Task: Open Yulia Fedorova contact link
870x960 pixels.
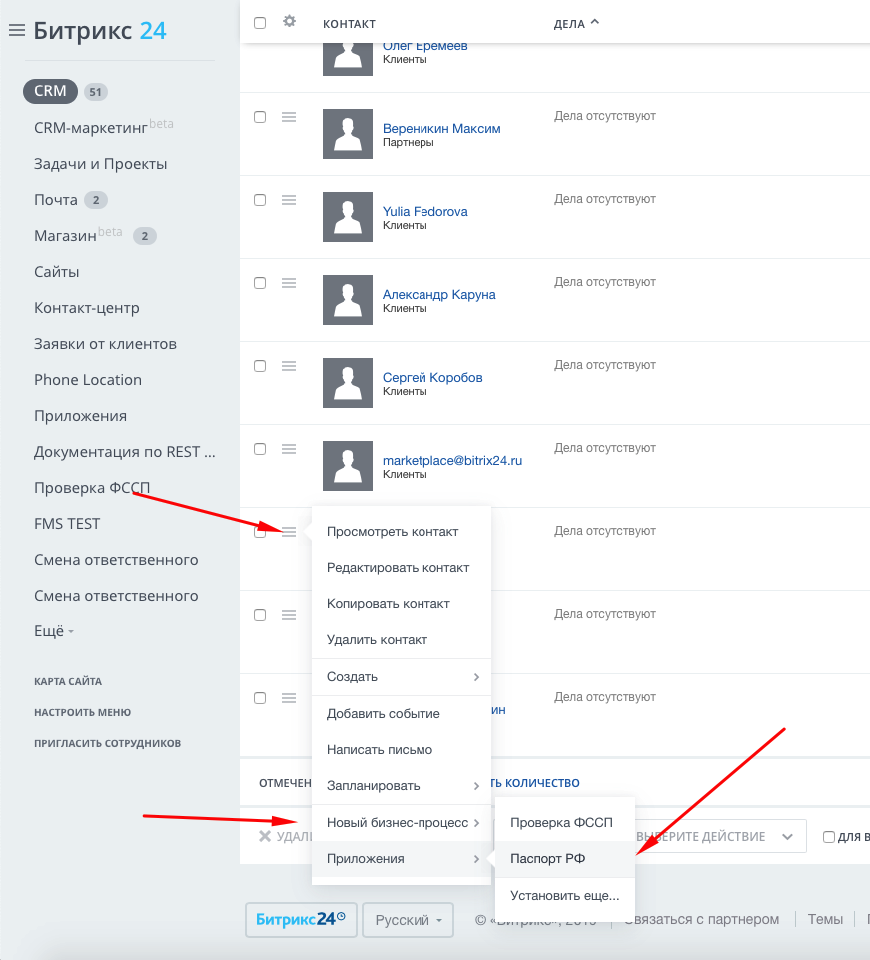Action: click(x=425, y=211)
